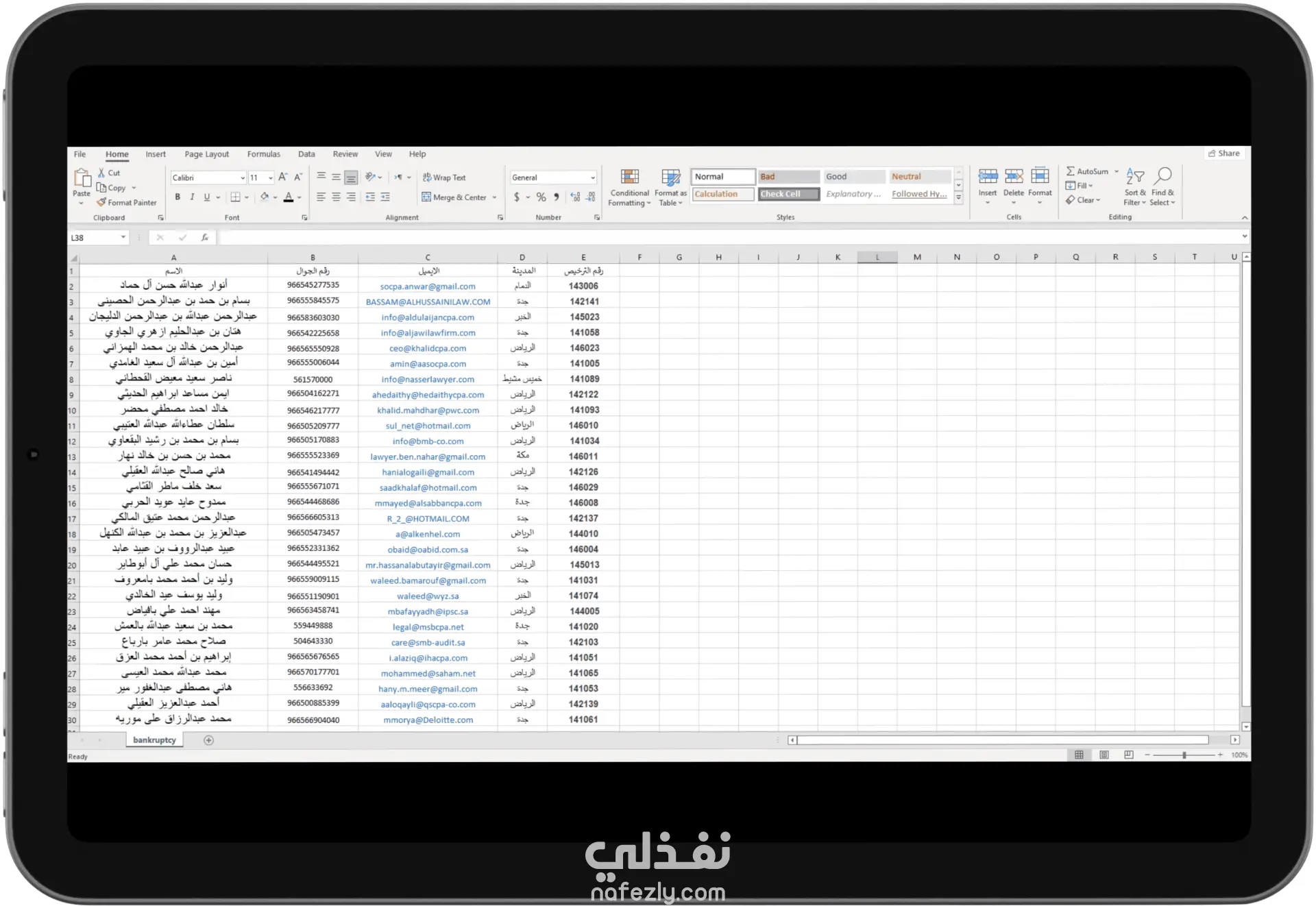Viewport: 1316px width, 906px height.
Task: Click the add new sheet plus button
Action: (x=209, y=740)
